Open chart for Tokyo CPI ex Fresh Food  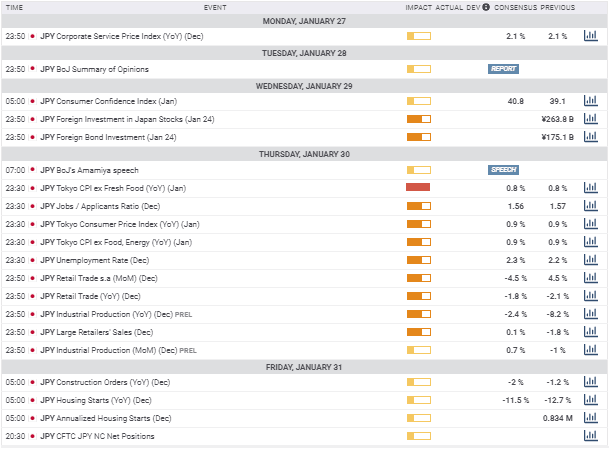590,188
